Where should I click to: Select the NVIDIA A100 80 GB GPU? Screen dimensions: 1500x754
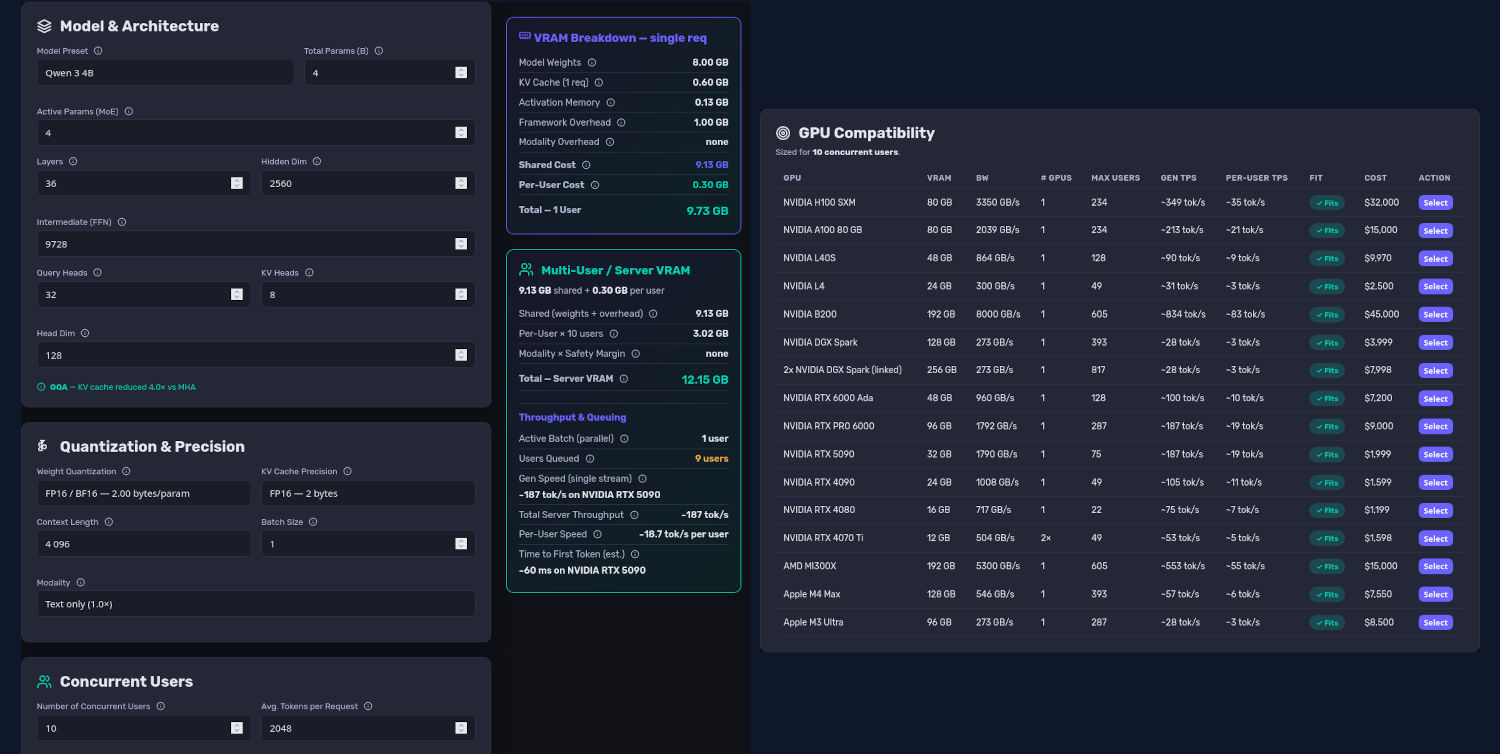coord(1435,231)
